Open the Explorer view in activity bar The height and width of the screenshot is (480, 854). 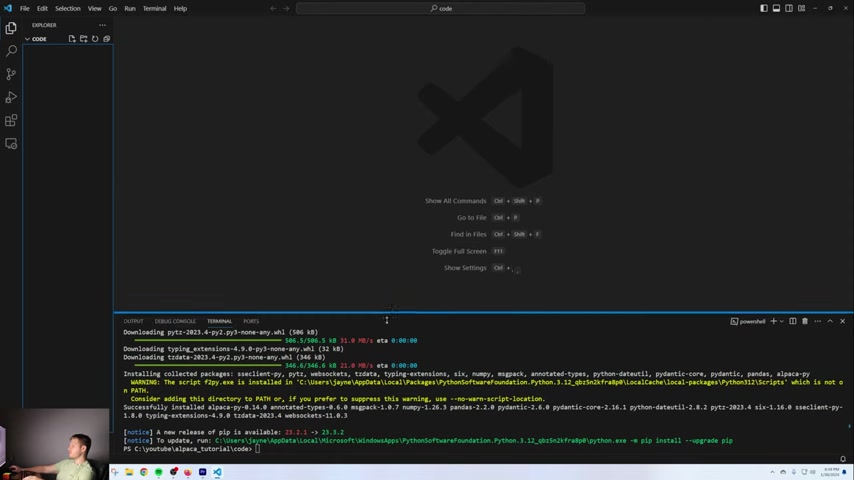point(11,28)
